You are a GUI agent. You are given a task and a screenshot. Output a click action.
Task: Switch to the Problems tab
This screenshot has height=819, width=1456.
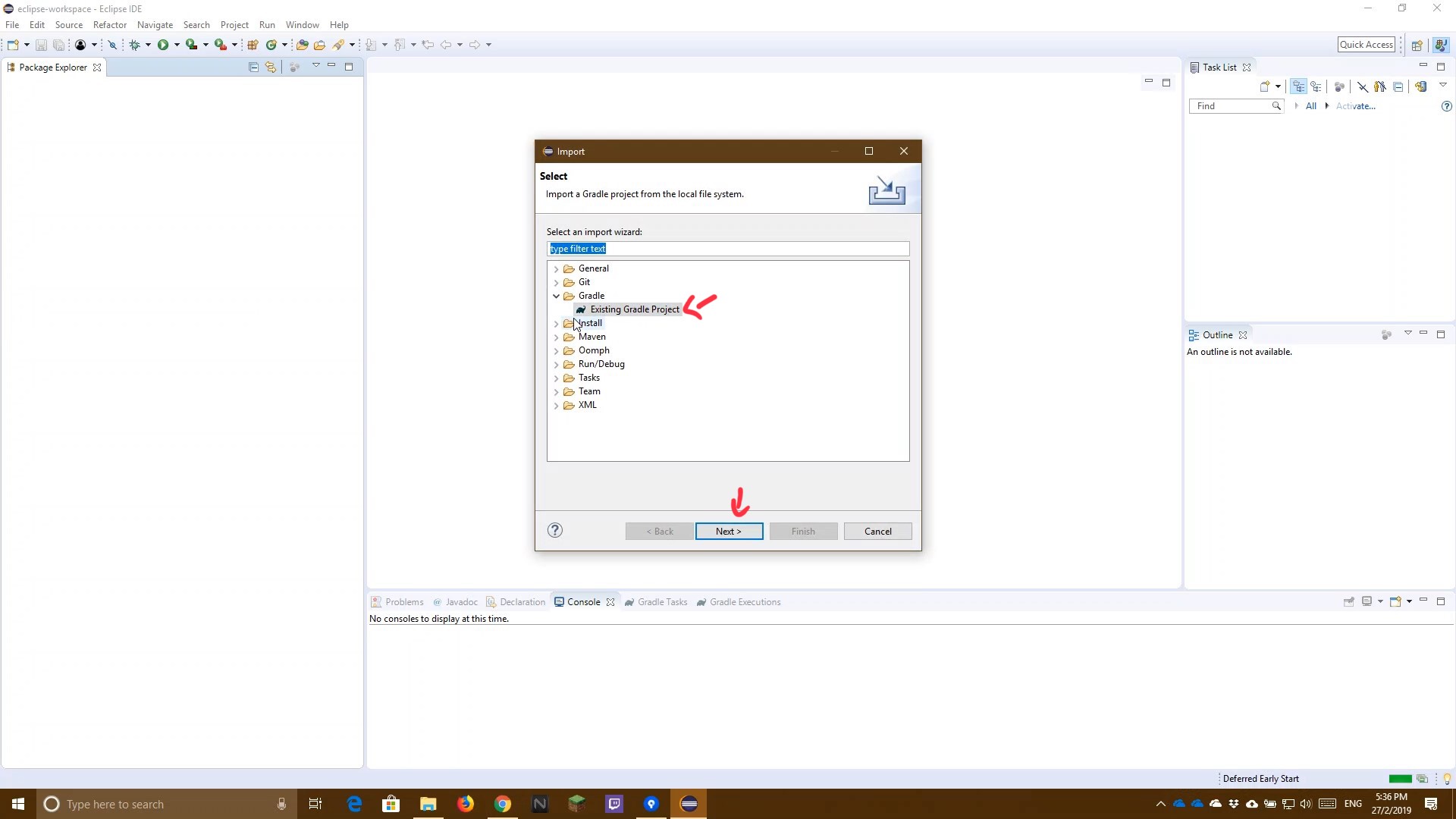pyautogui.click(x=397, y=602)
